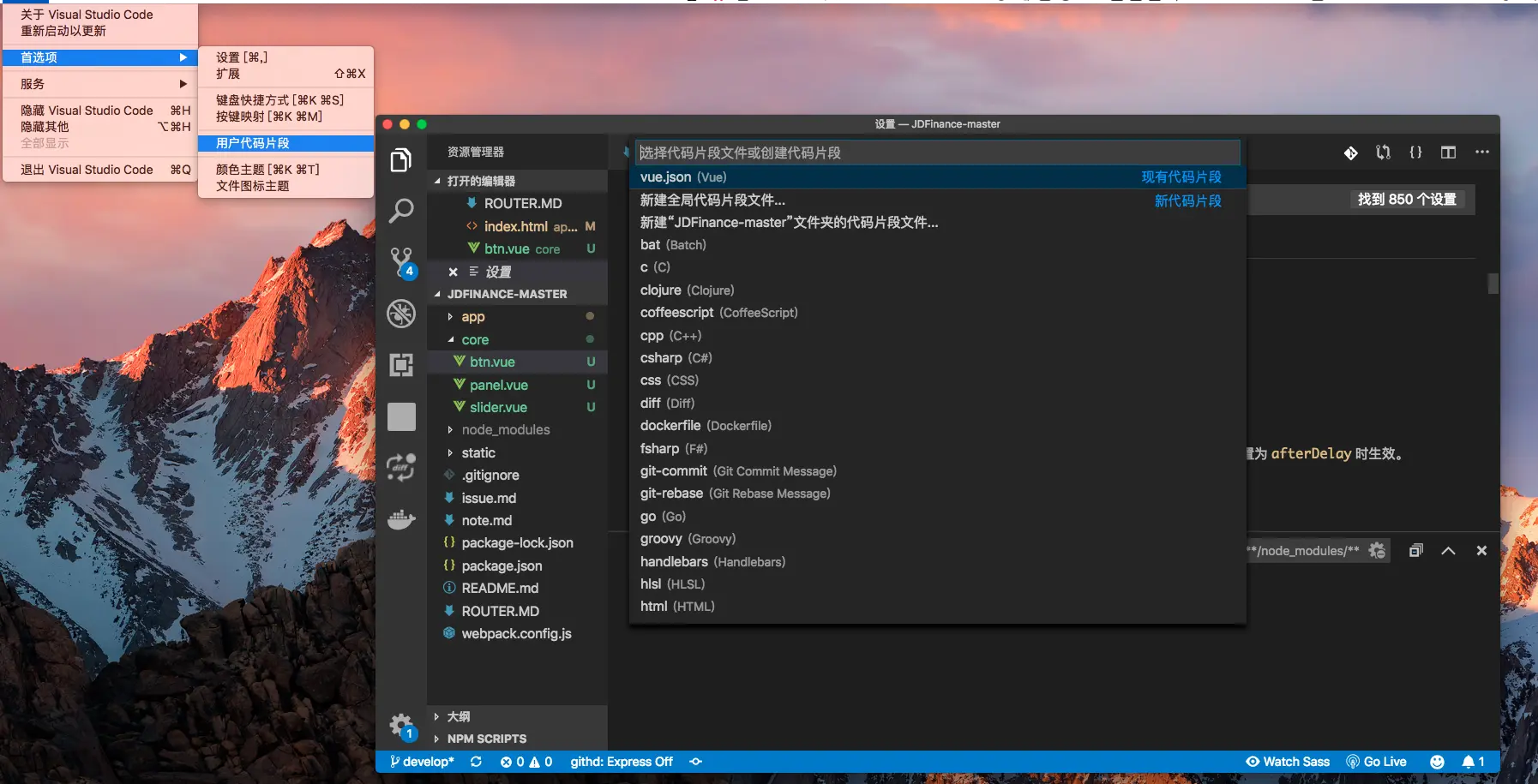Expand the static folder
1538x784 pixels.
click(517, 452)
